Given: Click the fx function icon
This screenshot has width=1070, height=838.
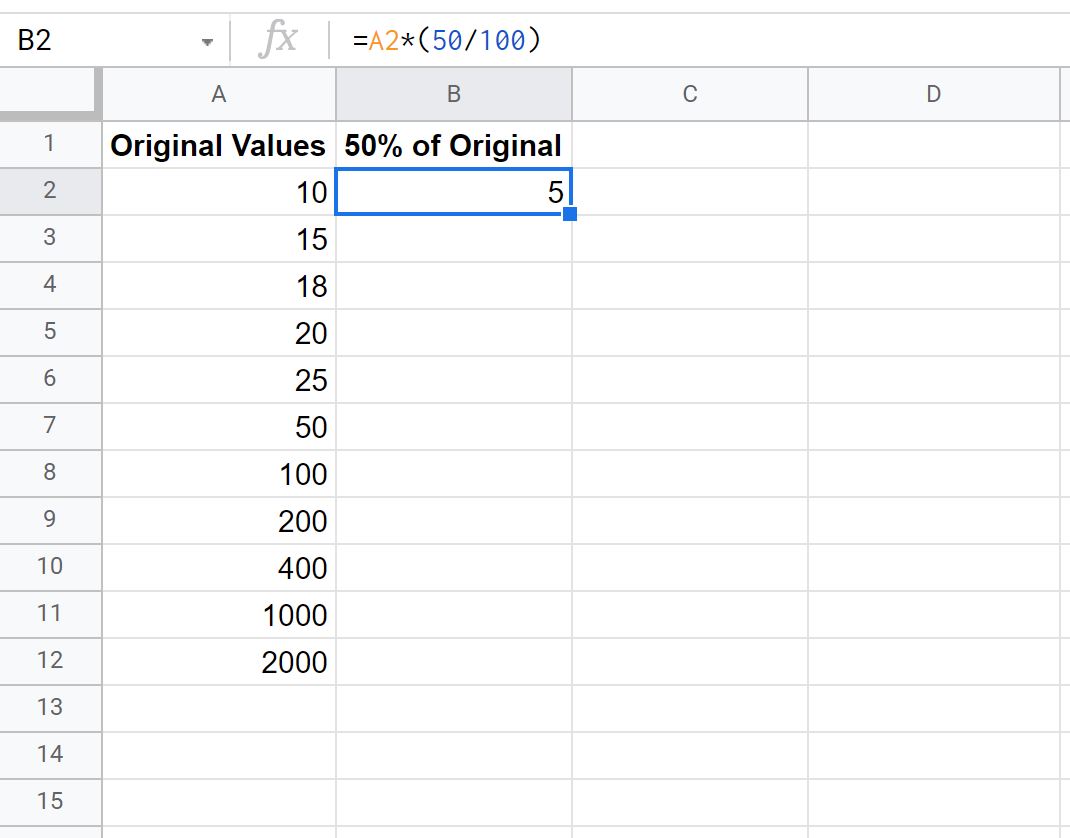Looking at the screenshot, I should click(278, 38).
